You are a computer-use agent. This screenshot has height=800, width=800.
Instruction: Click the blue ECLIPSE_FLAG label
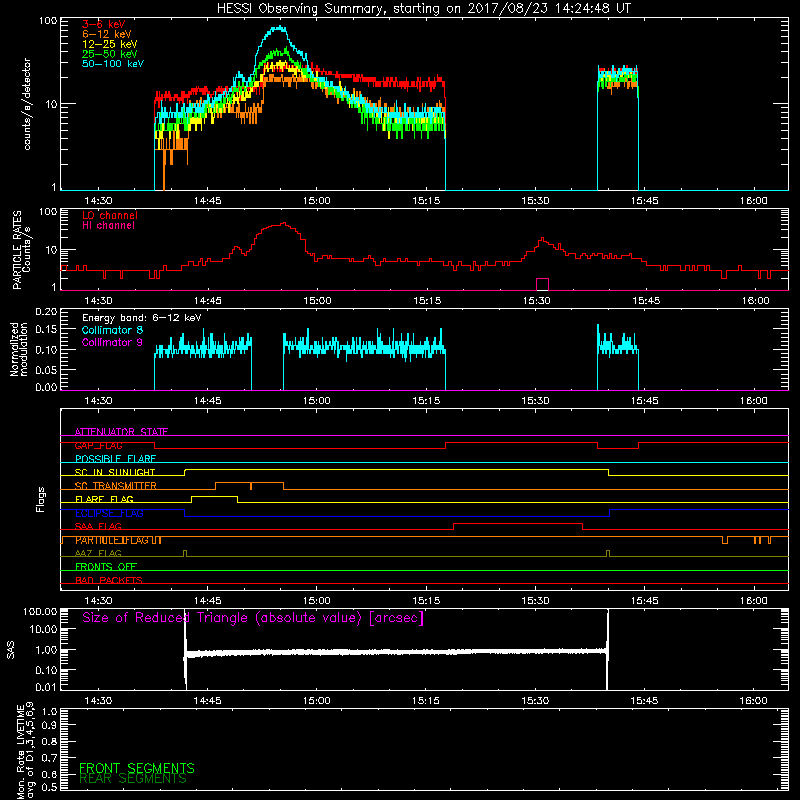coord(109,513)
